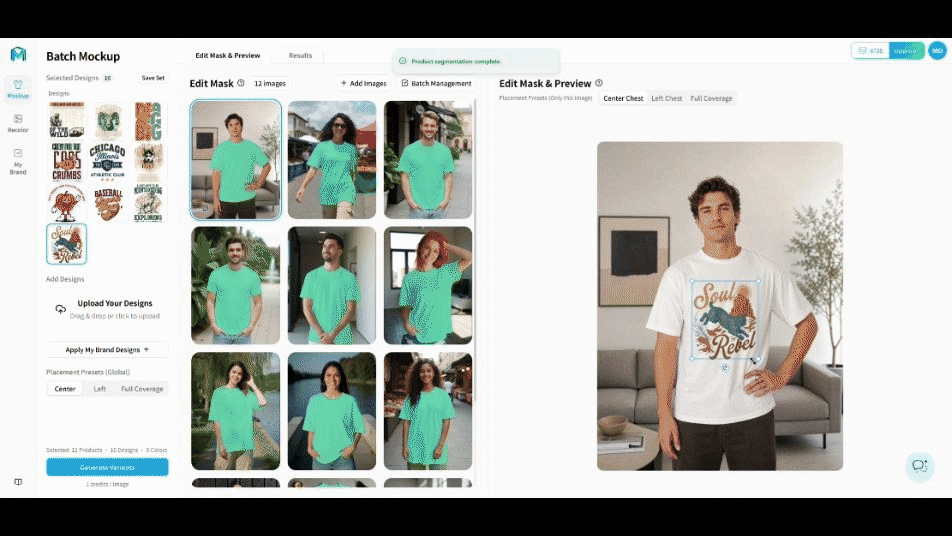Select the husky dog design thumbnail
The width and height of the screenshot is (952, 536).
(149, 161)
